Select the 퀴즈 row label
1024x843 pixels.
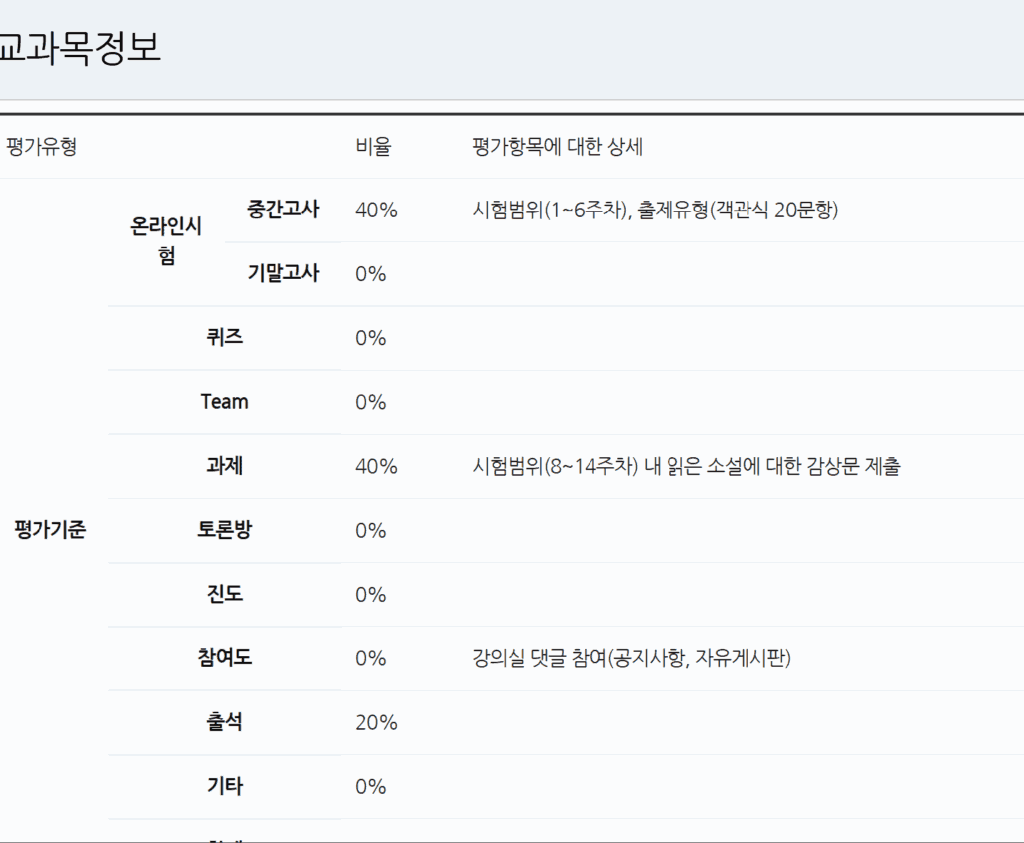point(224,338)
